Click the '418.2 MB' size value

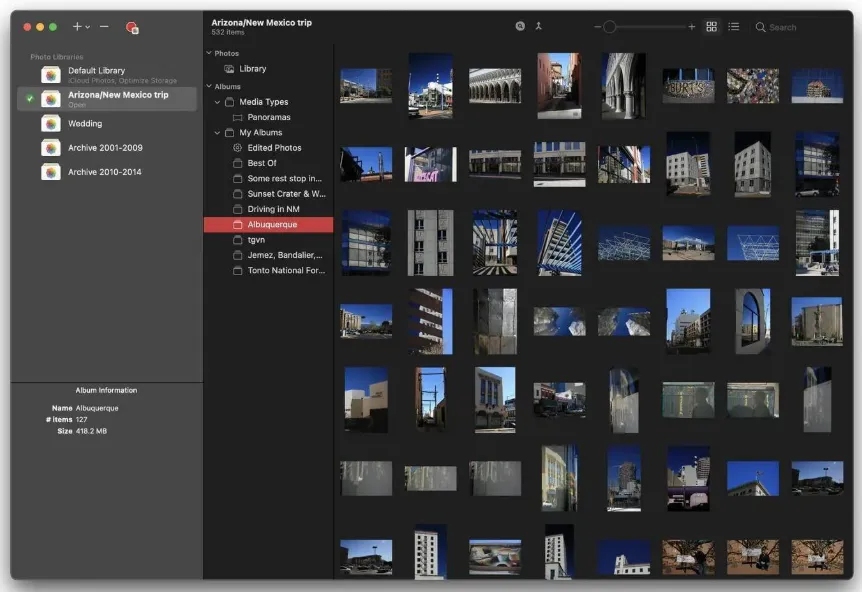pos(91,431)
